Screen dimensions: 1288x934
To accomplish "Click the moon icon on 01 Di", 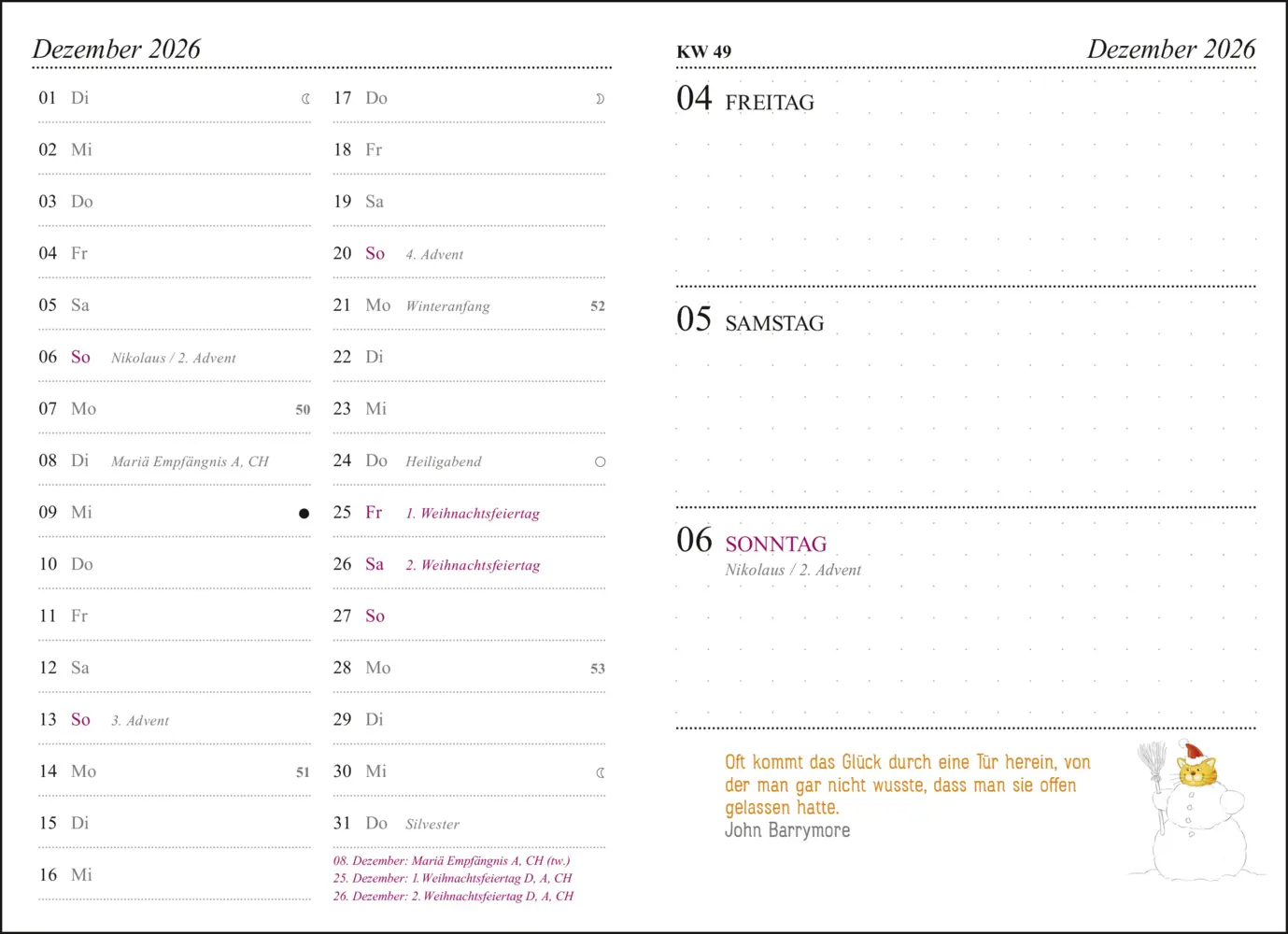I will [x=305, y=99].
